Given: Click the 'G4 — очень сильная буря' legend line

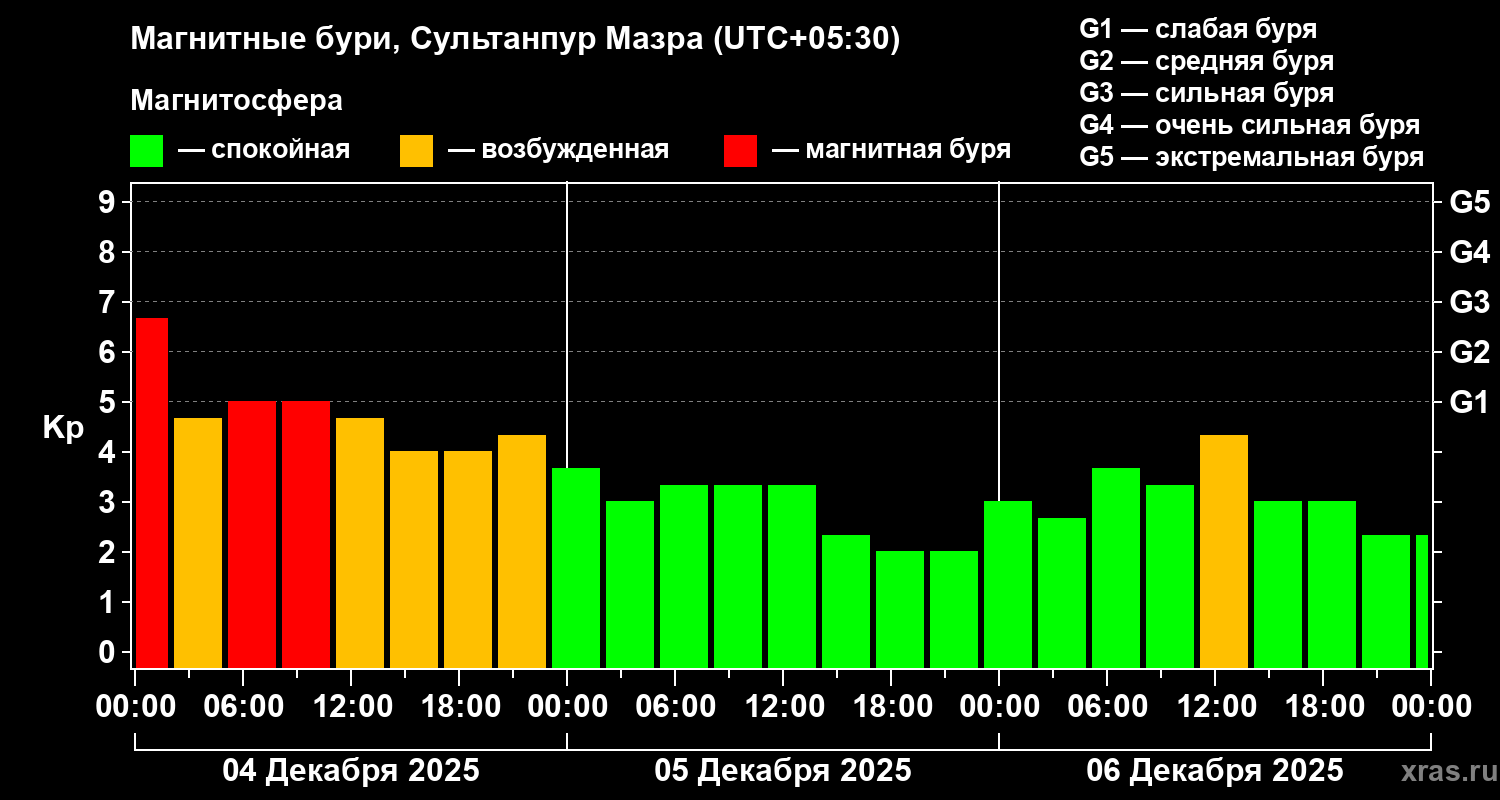Looking at the screenshot, I should 1250,125.
